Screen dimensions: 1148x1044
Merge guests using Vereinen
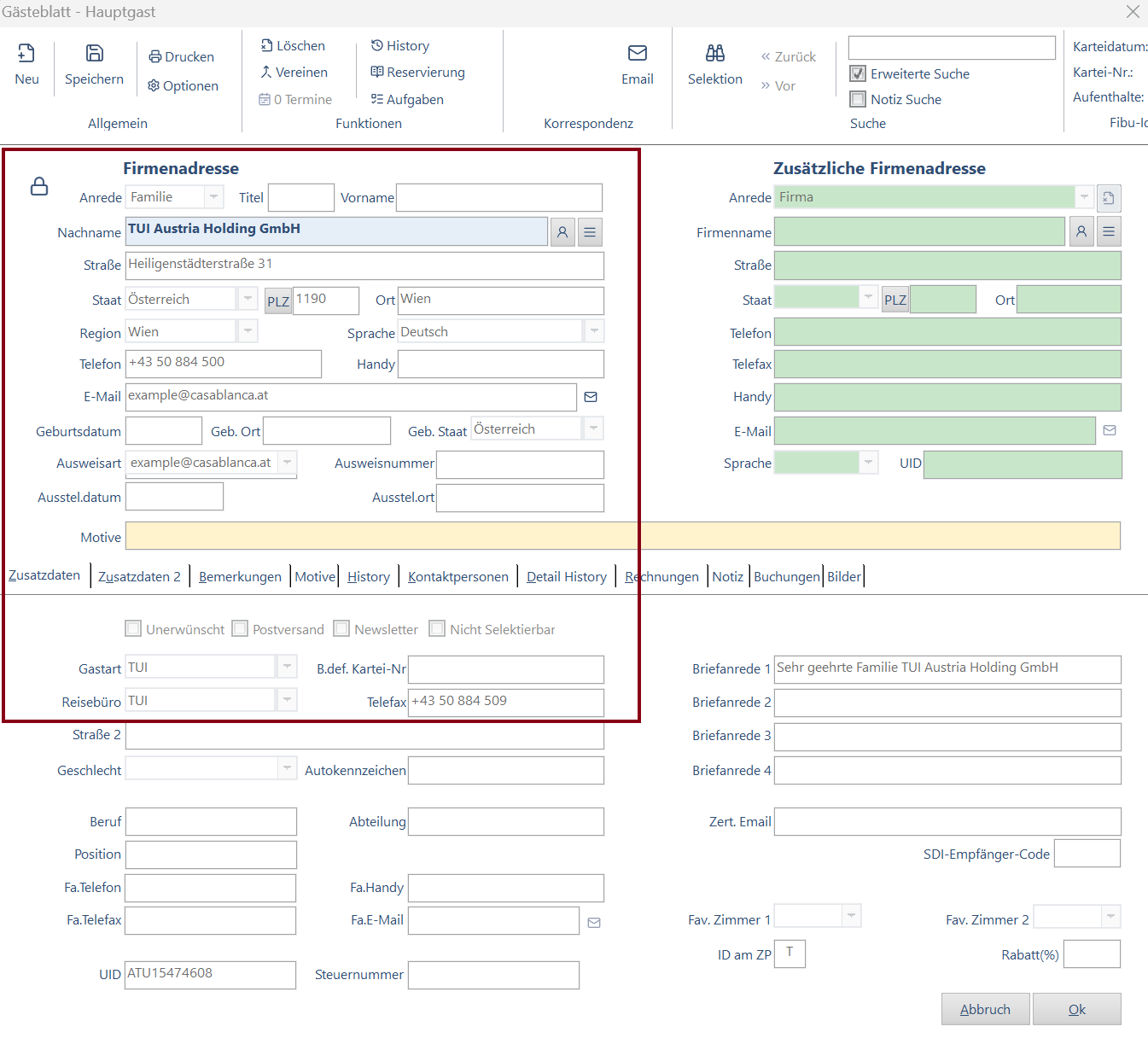(x=294, y=72)
